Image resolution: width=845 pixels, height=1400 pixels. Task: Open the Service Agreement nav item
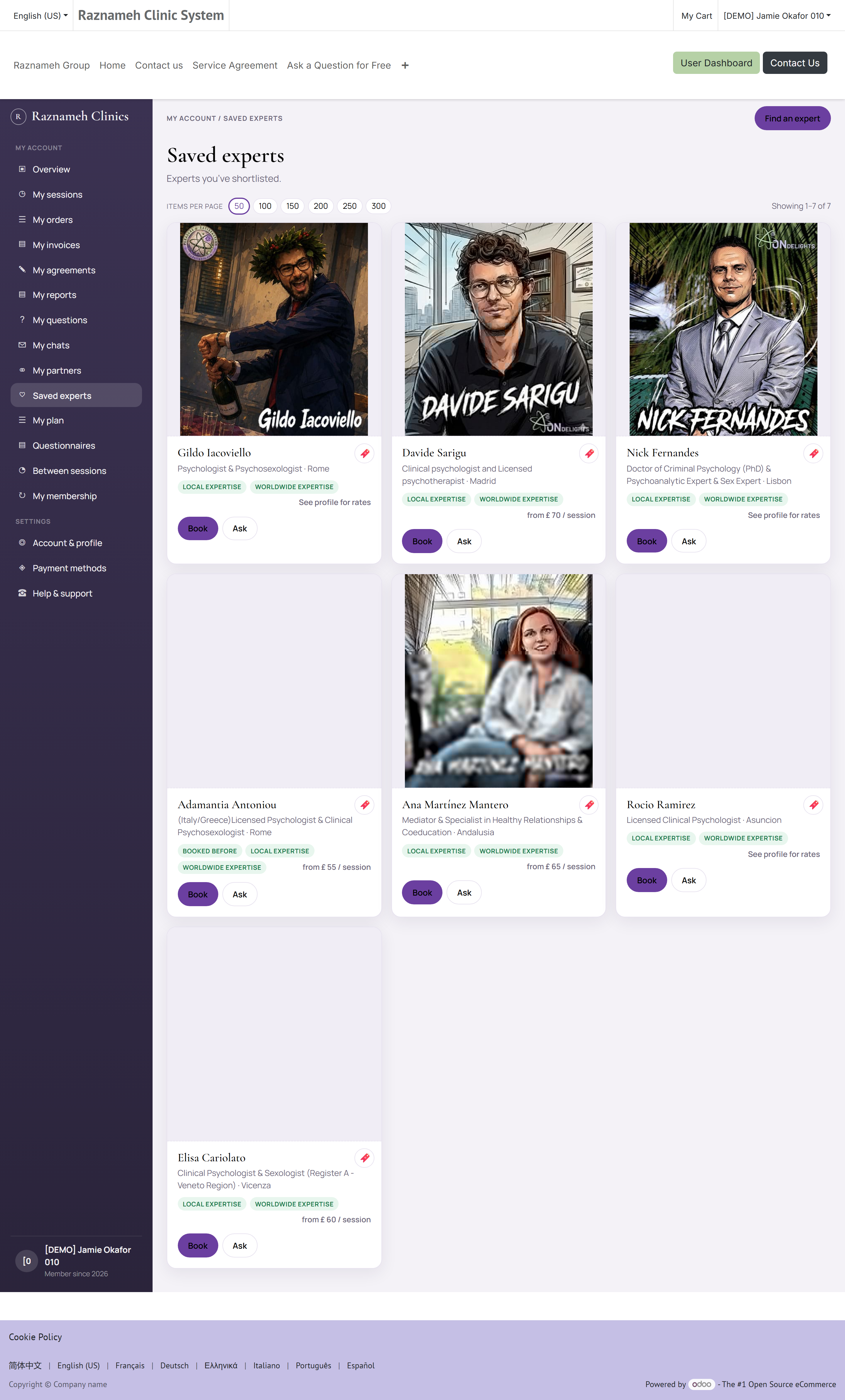(235, 65)
